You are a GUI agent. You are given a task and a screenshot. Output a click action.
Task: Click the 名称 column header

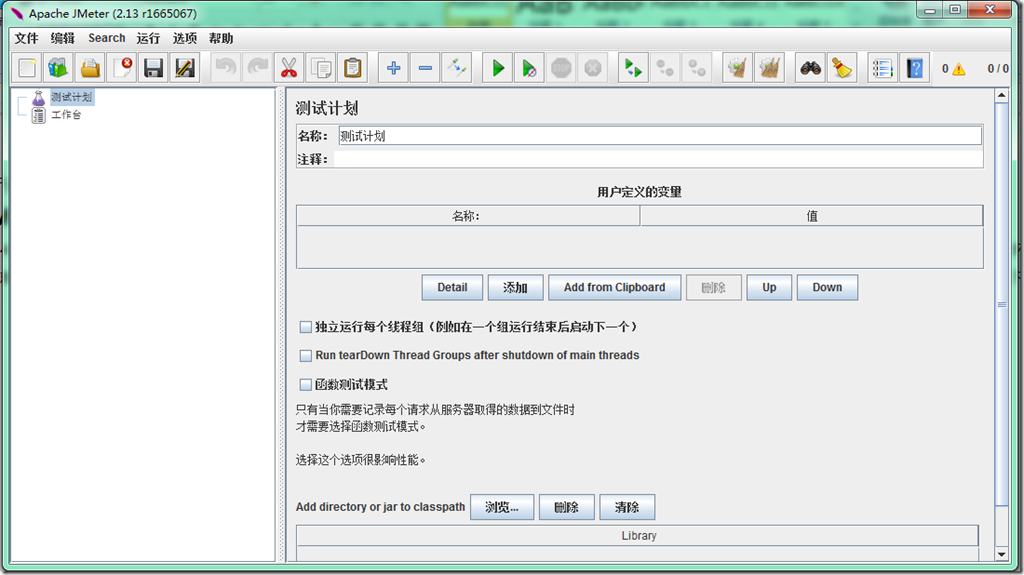(x=468, y=216)
